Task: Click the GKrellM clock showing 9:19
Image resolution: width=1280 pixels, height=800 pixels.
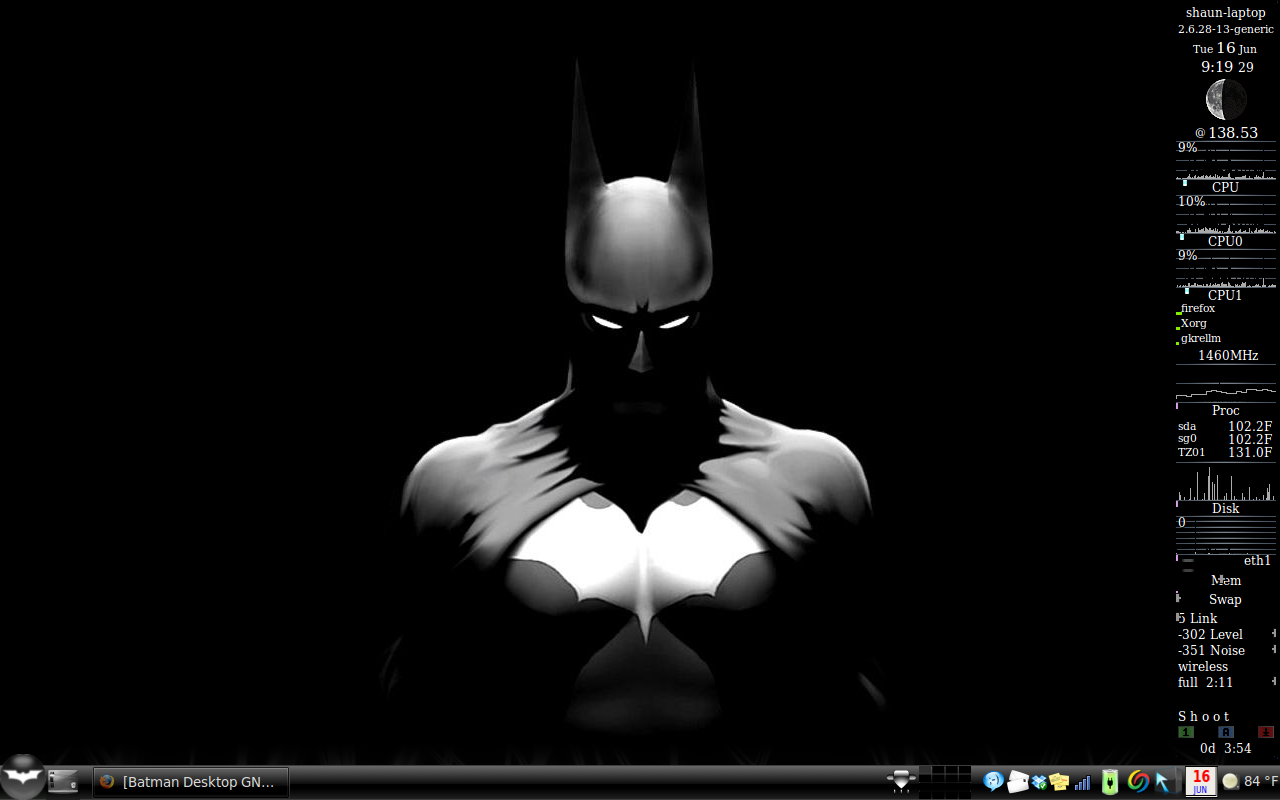Action: (x=1226, y=67)
